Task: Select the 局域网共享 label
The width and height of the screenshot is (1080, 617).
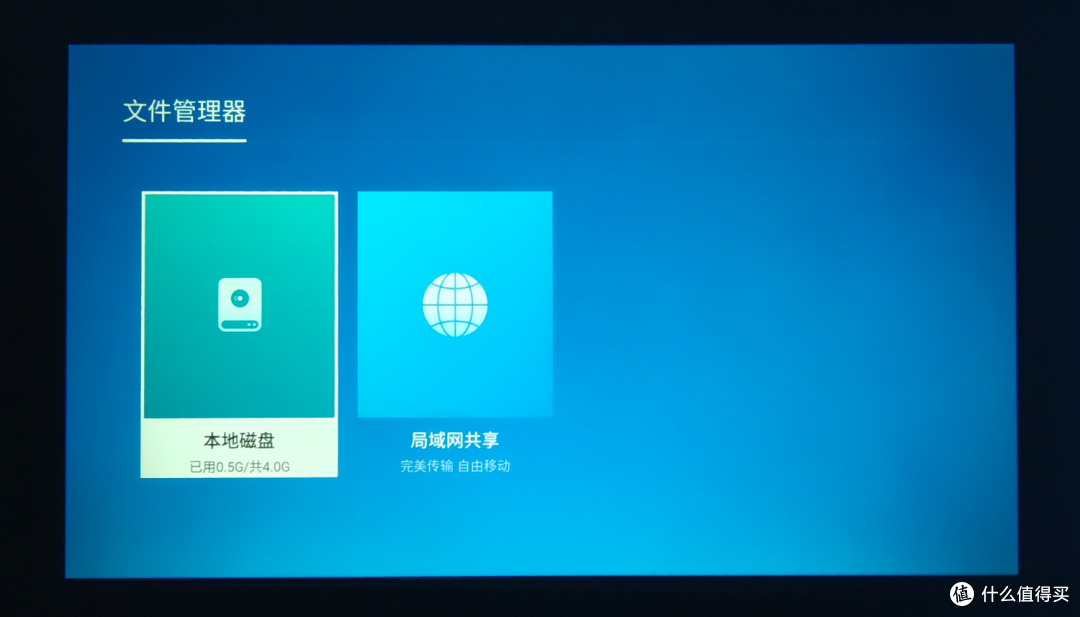Action: click(x=455, y=440)
